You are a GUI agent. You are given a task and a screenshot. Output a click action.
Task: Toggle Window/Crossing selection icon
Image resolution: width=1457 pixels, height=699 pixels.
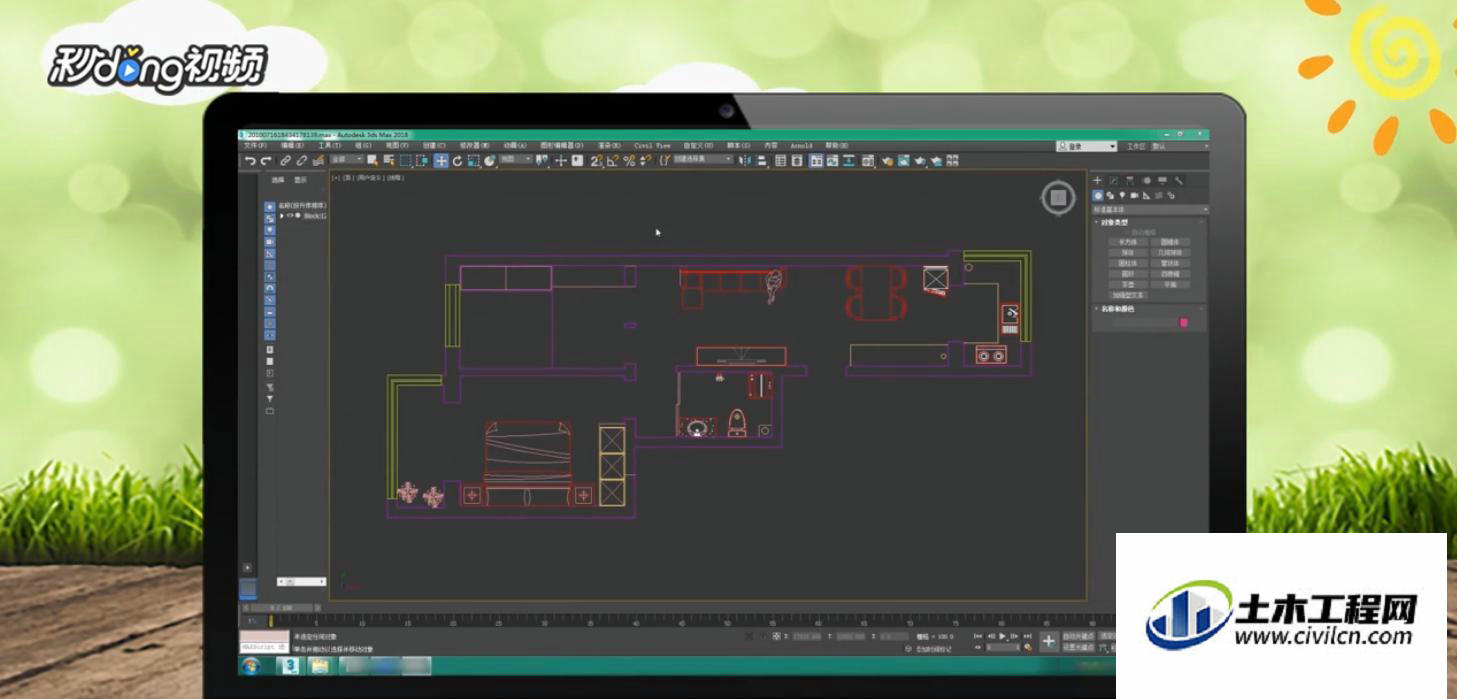tap(422, 161)
